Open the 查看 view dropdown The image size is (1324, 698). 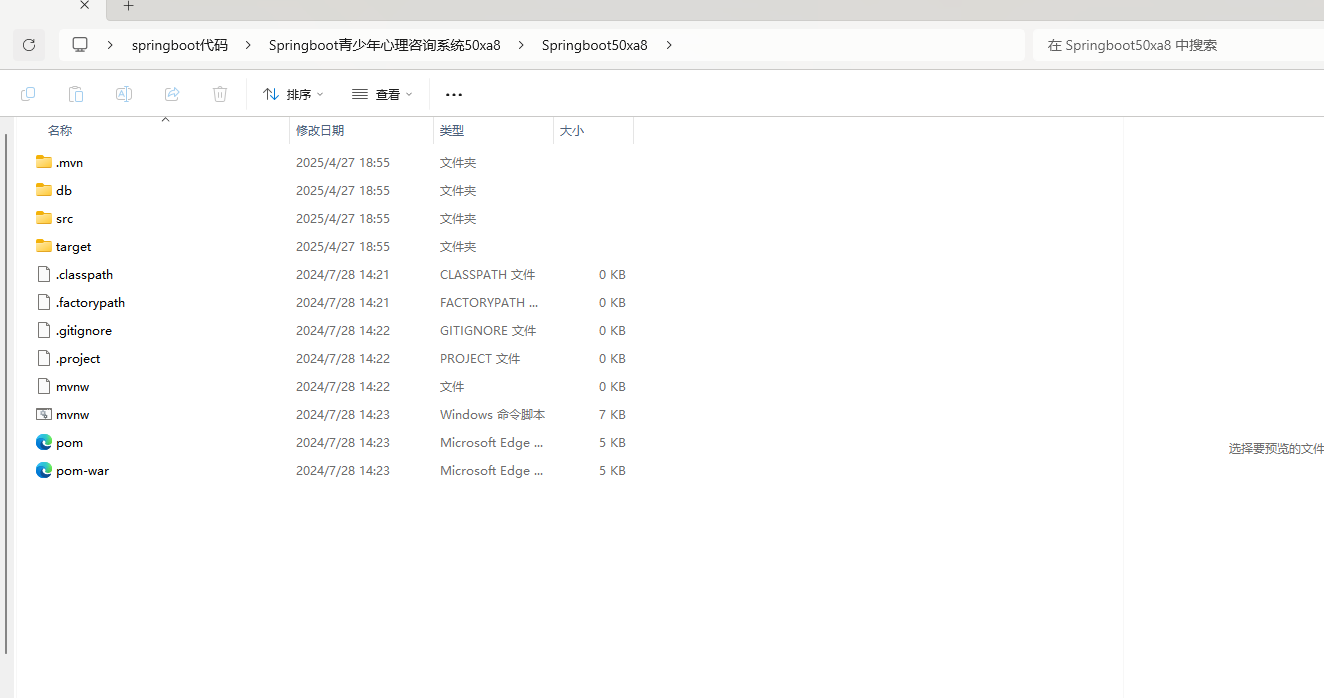click(382, 94)
